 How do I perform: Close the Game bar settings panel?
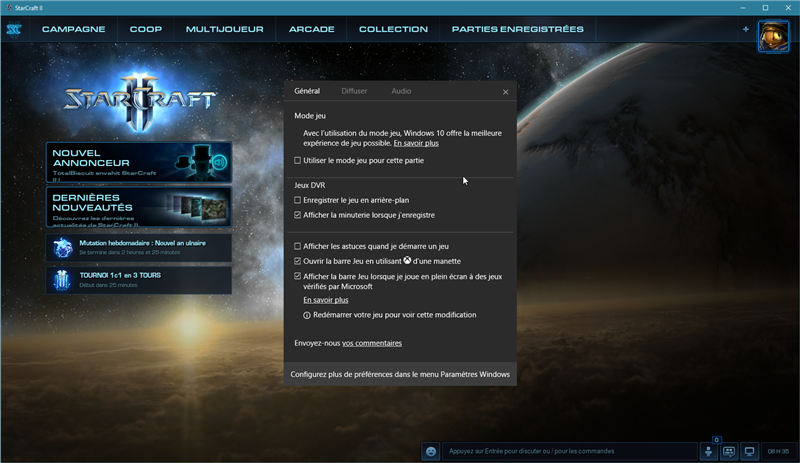tap(506, 92)
